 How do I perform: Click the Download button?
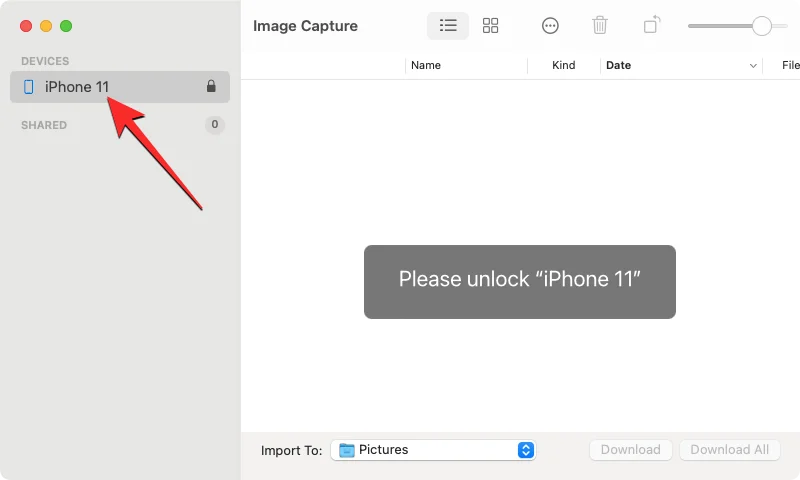[x=631, y=450]
